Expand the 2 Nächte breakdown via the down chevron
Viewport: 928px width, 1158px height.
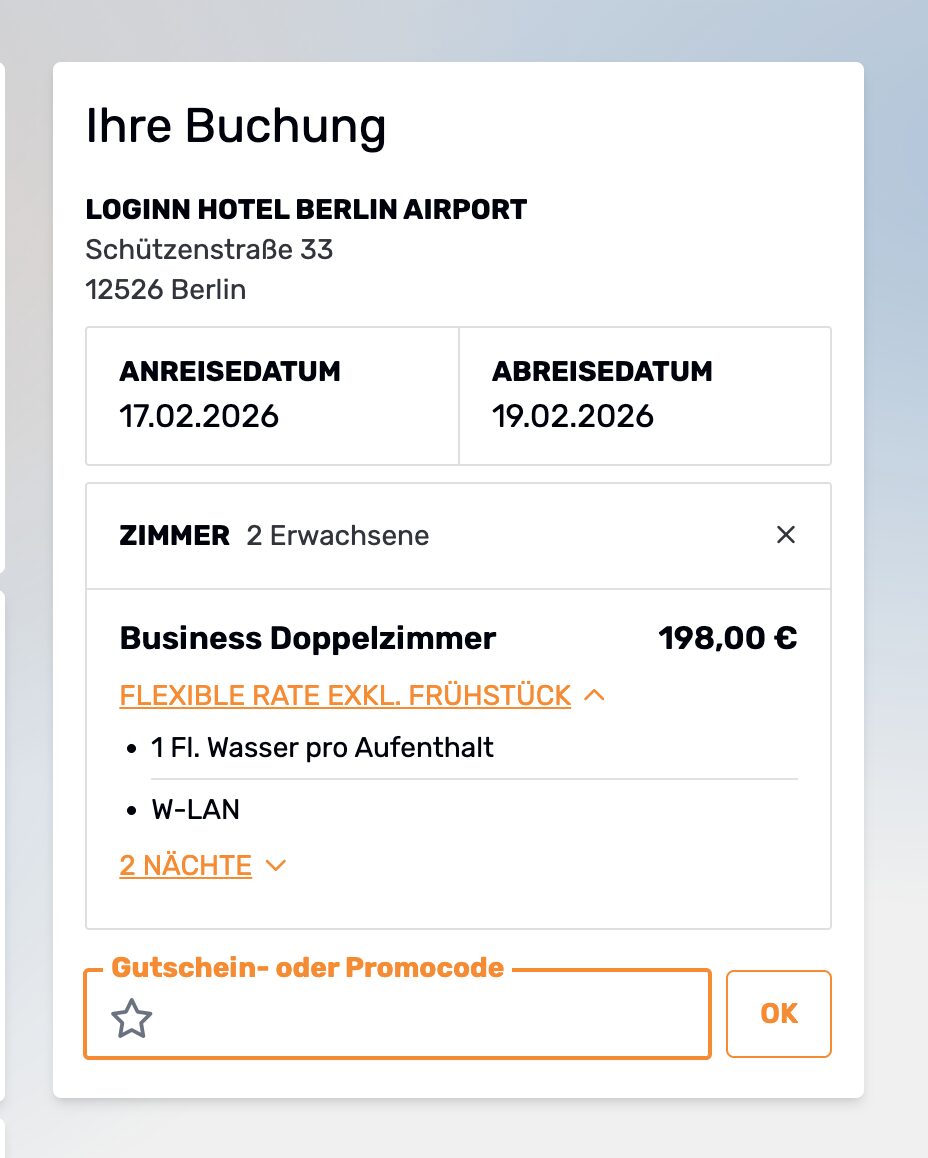(x=275, y=866)
